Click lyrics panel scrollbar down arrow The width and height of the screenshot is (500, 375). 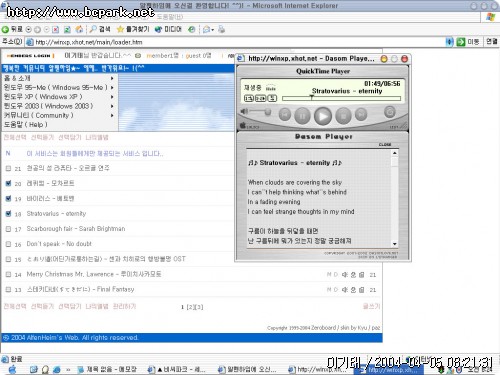395,244
